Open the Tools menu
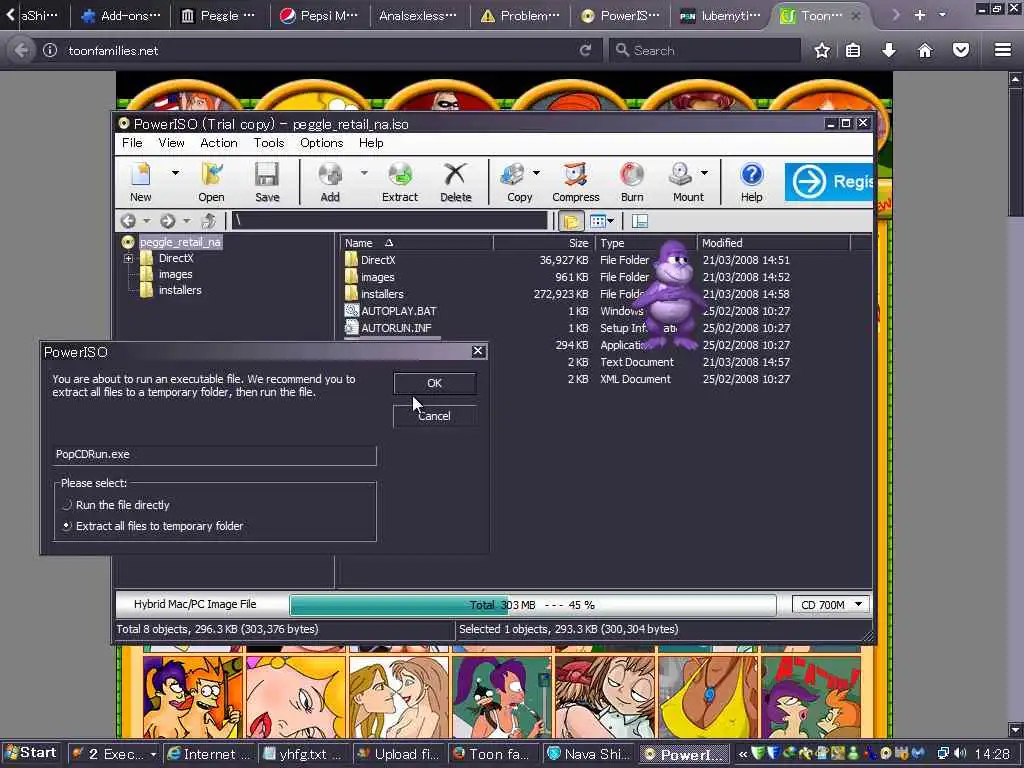This screenshot has width=1024, height=768. coord(269,143)
